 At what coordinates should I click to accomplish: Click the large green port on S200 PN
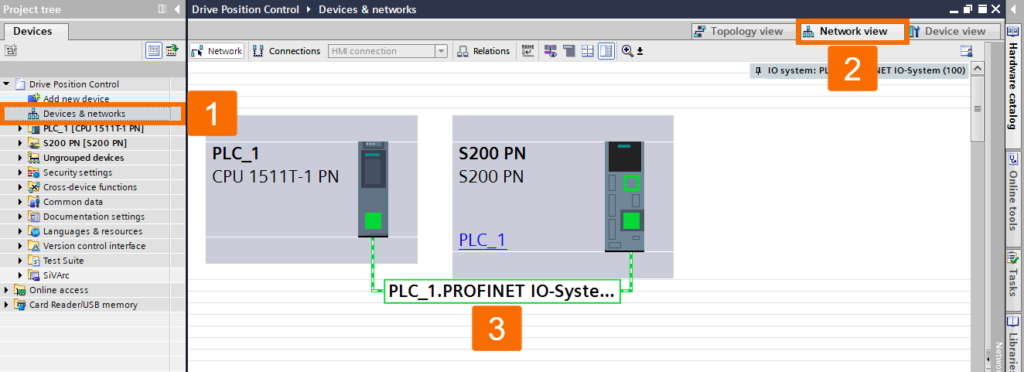click(631, 221)
